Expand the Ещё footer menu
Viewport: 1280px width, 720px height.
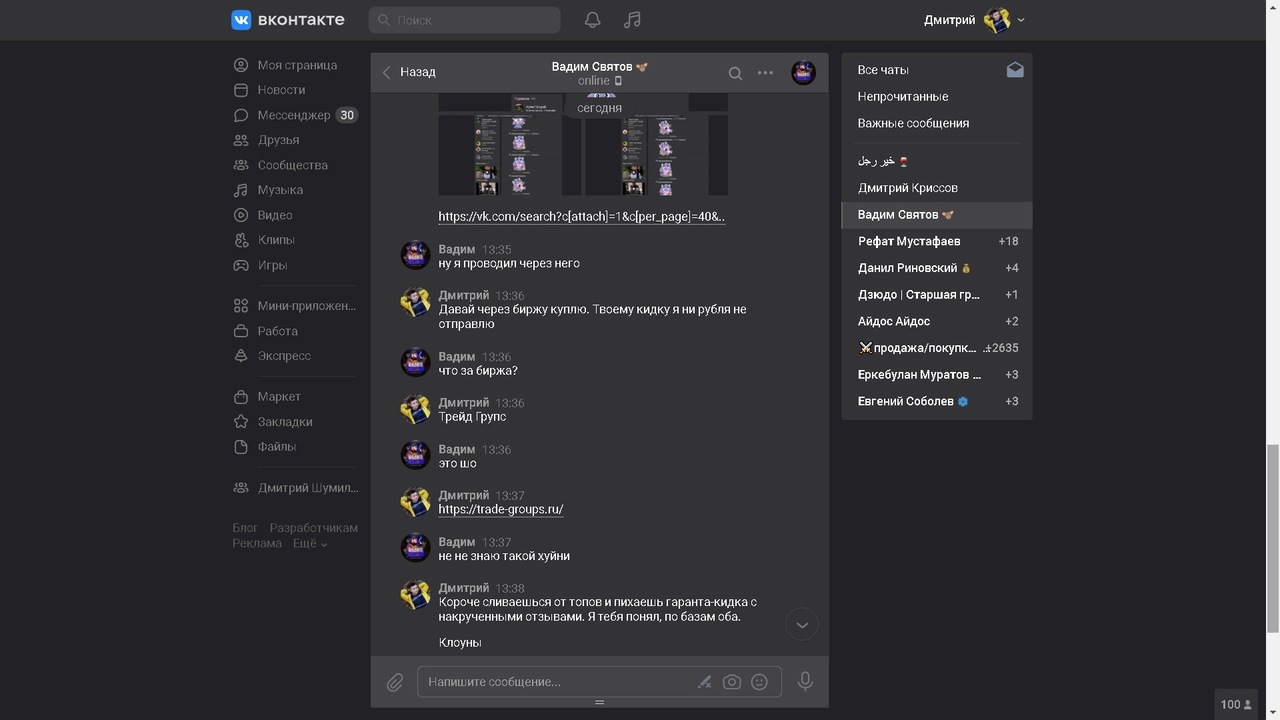(x=310, y=544)
